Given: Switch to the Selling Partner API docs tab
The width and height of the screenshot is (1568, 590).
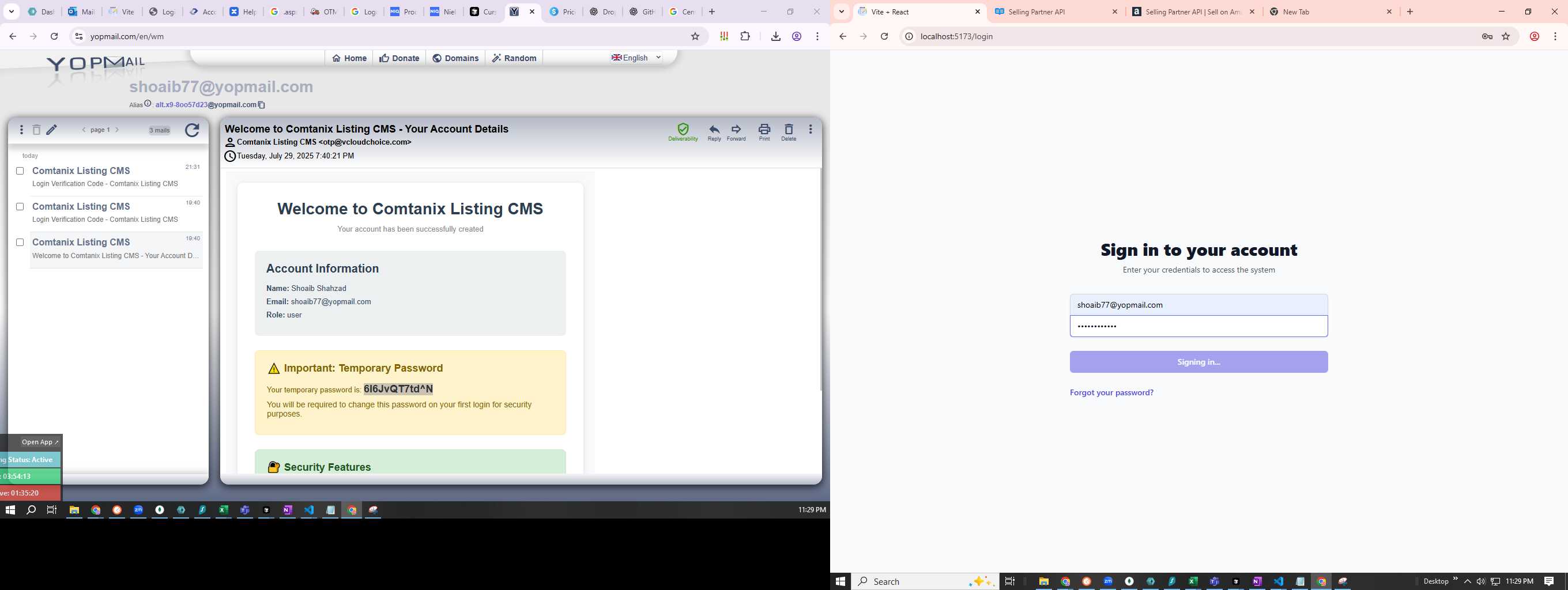Looking at the screenshot, I should (x=1057, y=12).
